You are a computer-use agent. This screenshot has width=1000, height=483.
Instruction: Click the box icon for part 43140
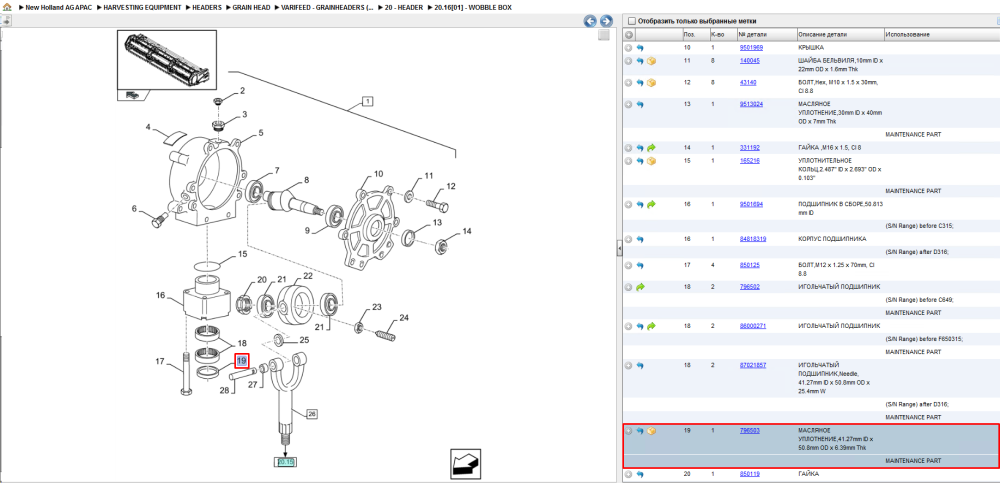[x=652, y=83]
